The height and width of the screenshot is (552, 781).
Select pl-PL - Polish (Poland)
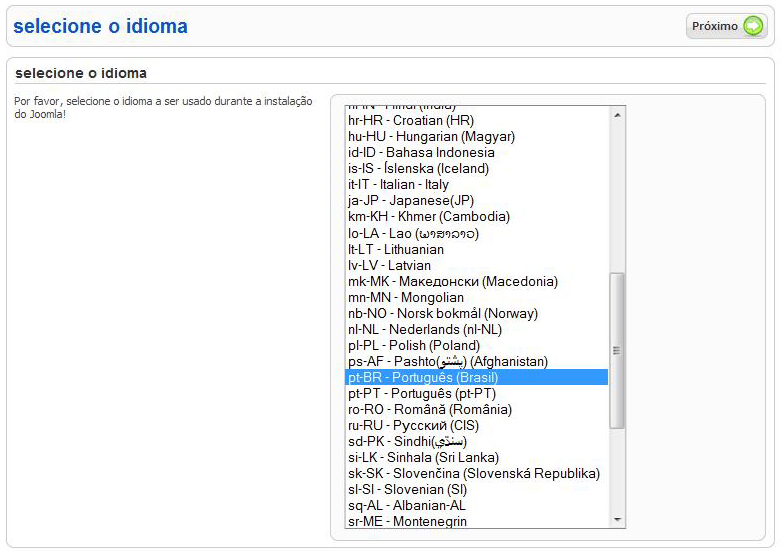click(x=476, y=345)
